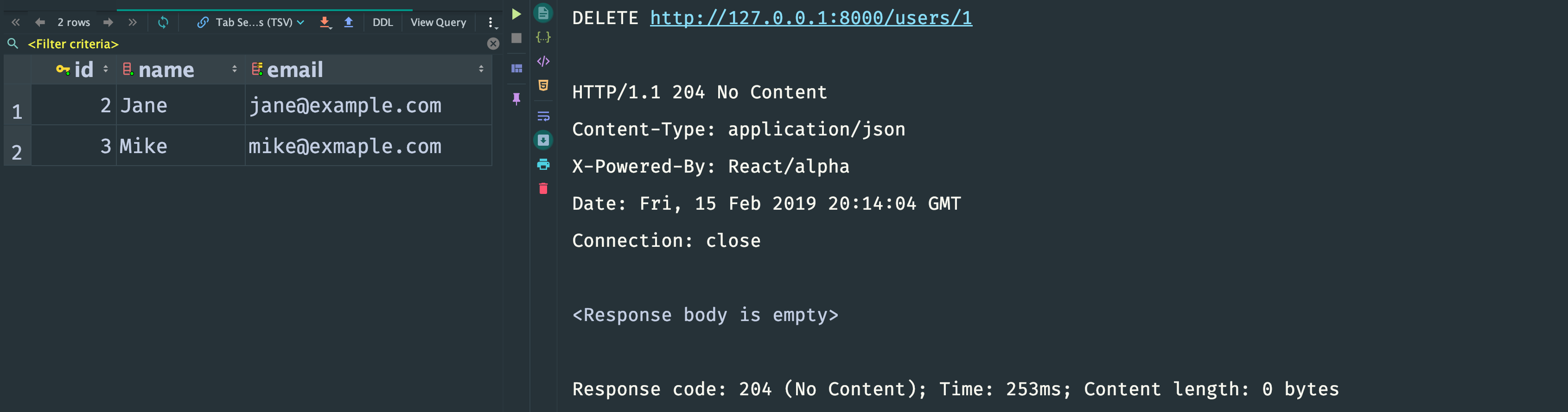Select the jane@example.com email cell
1568x412 pixels.
click(368, 105)
